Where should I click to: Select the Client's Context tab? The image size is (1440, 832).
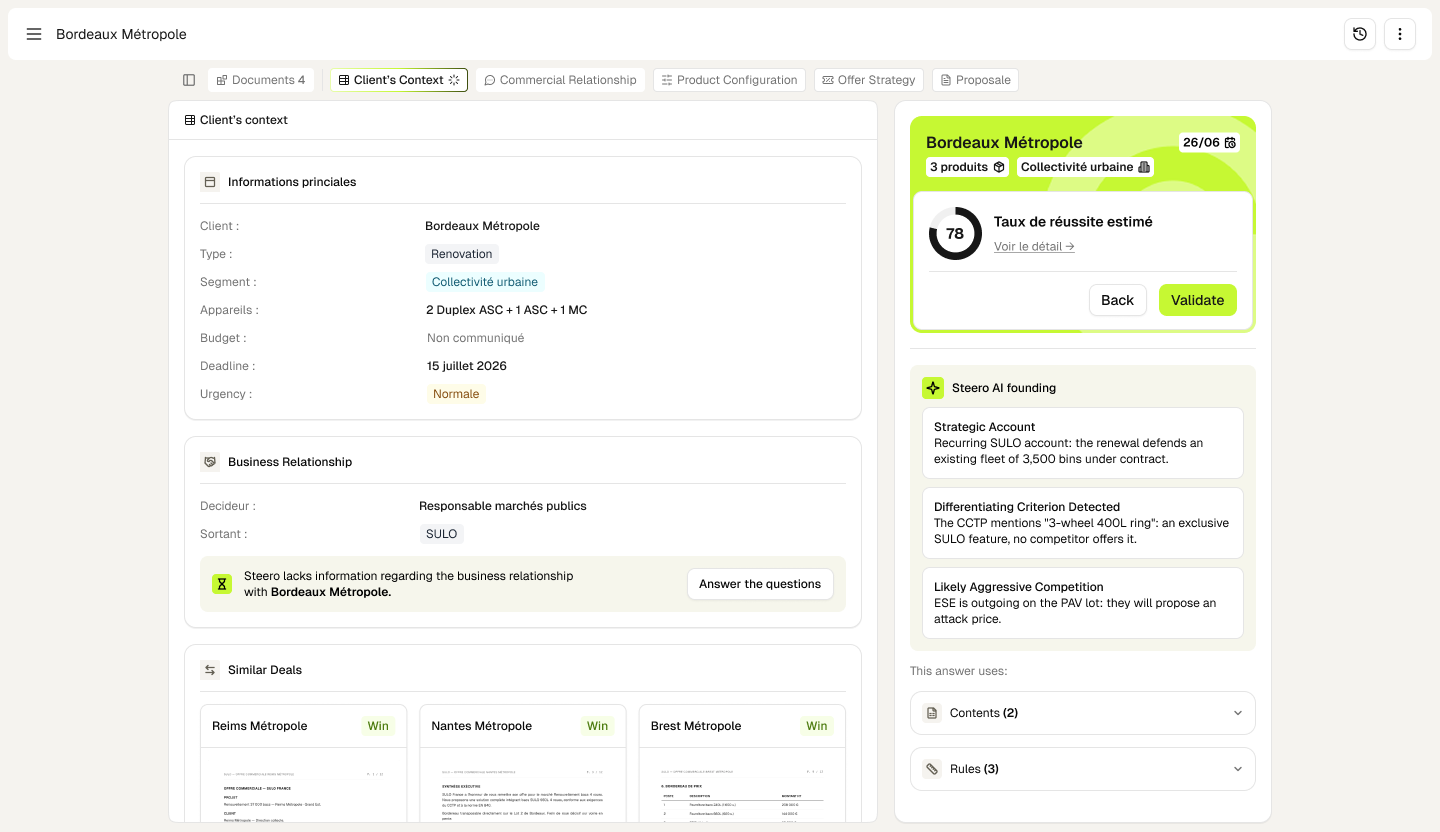tap(399, 80)
